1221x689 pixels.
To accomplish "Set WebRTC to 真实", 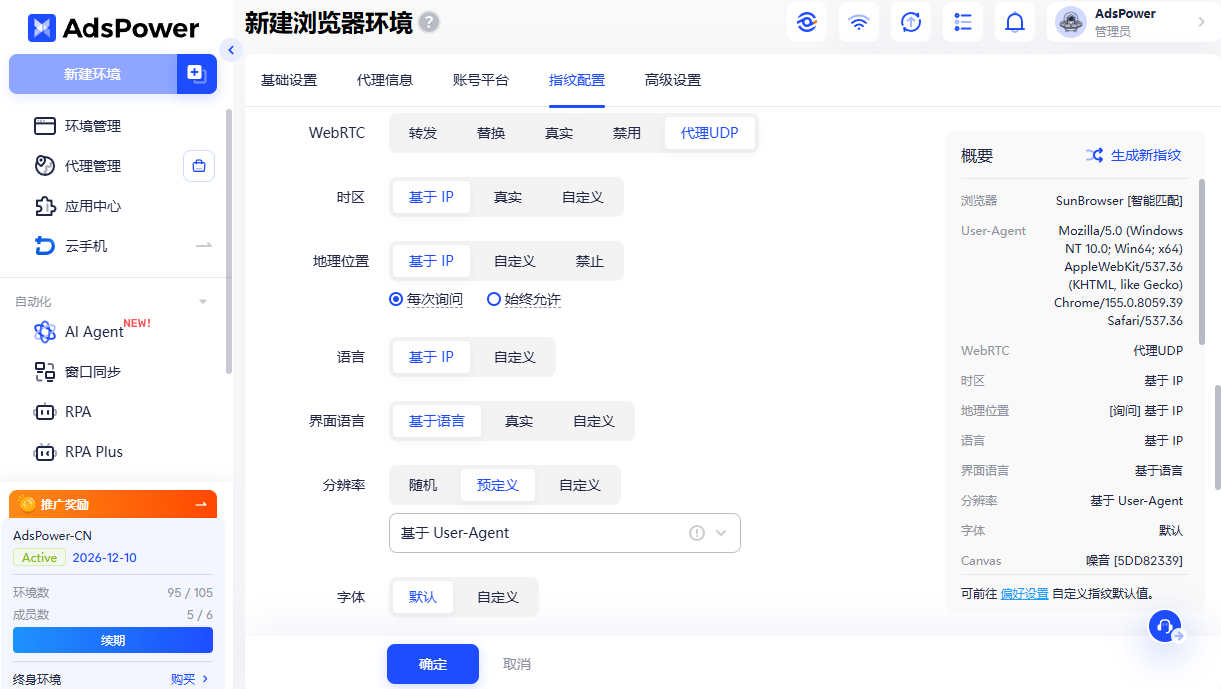I will tap(559, 133).
